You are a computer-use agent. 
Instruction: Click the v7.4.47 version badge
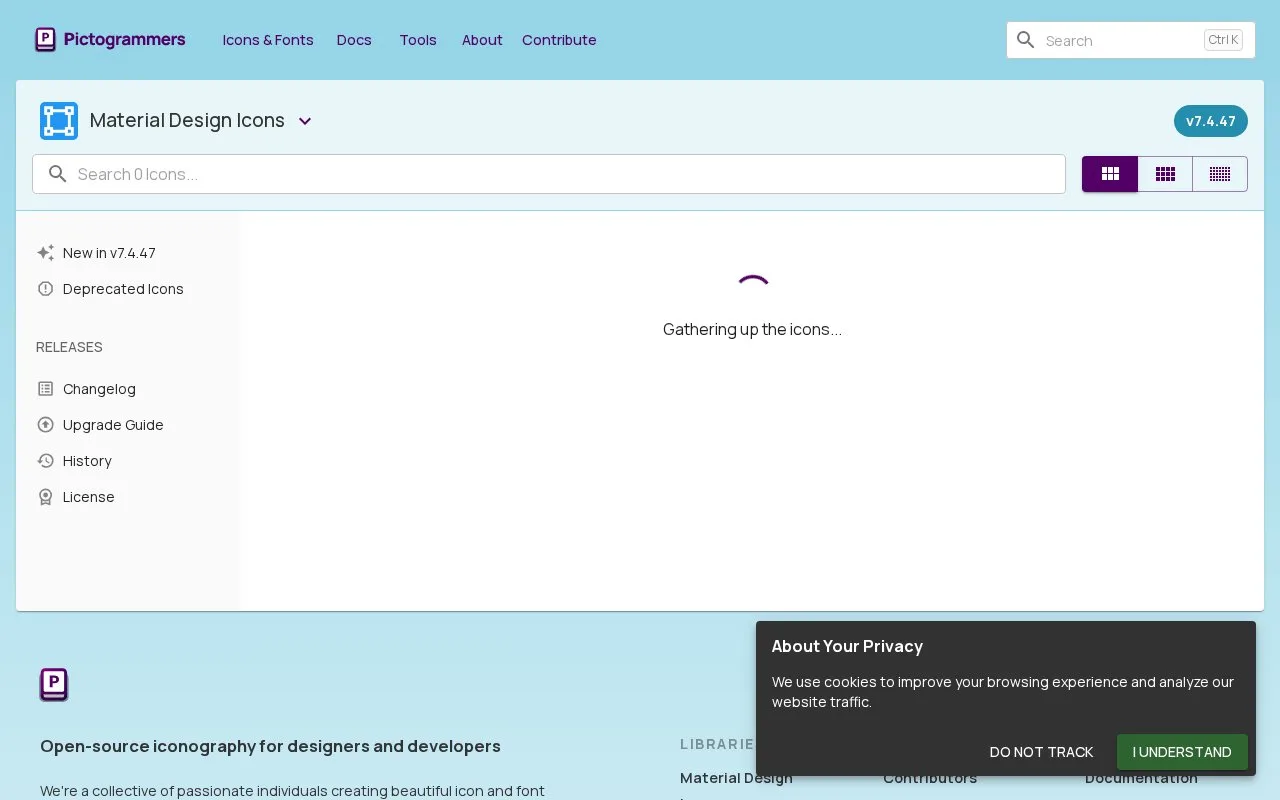[x=1210, y=121]
